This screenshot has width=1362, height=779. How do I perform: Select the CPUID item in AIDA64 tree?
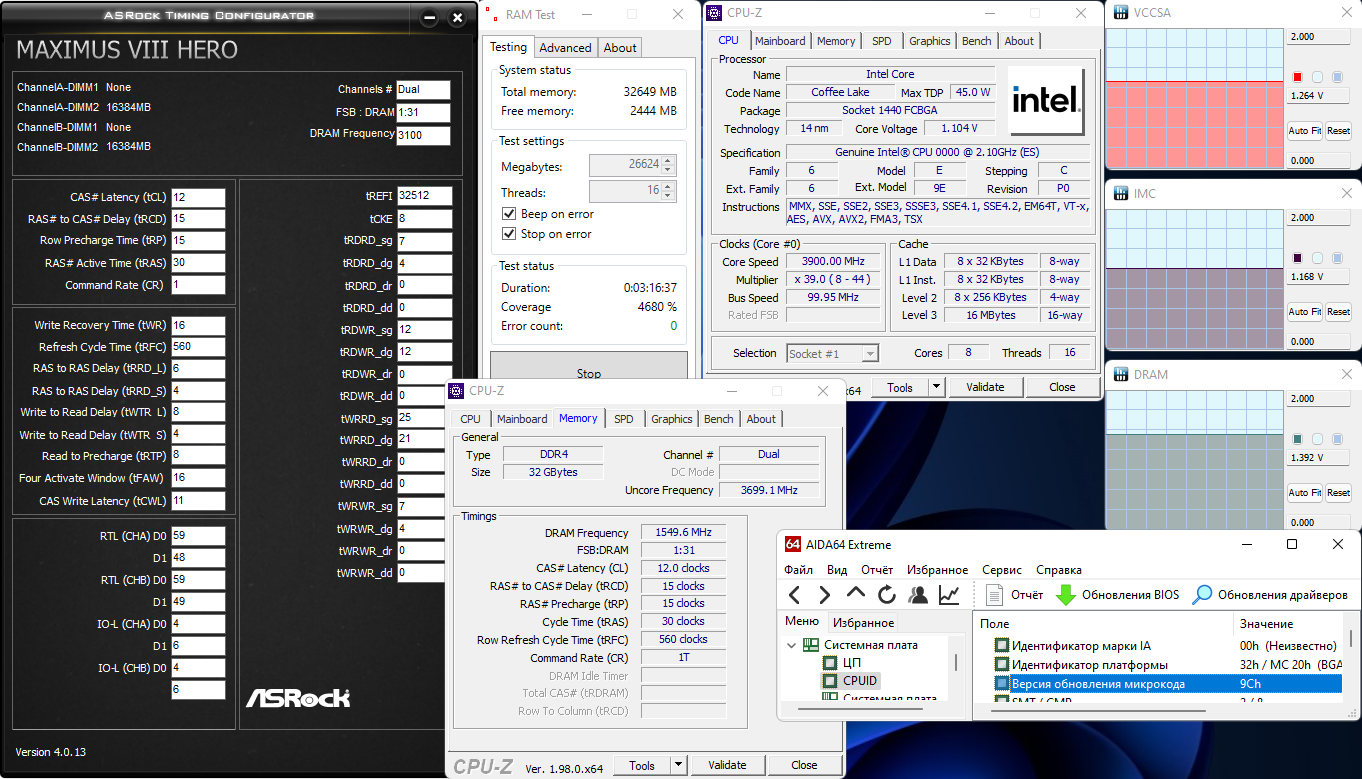pyautogui.click(x=859, y=681)
